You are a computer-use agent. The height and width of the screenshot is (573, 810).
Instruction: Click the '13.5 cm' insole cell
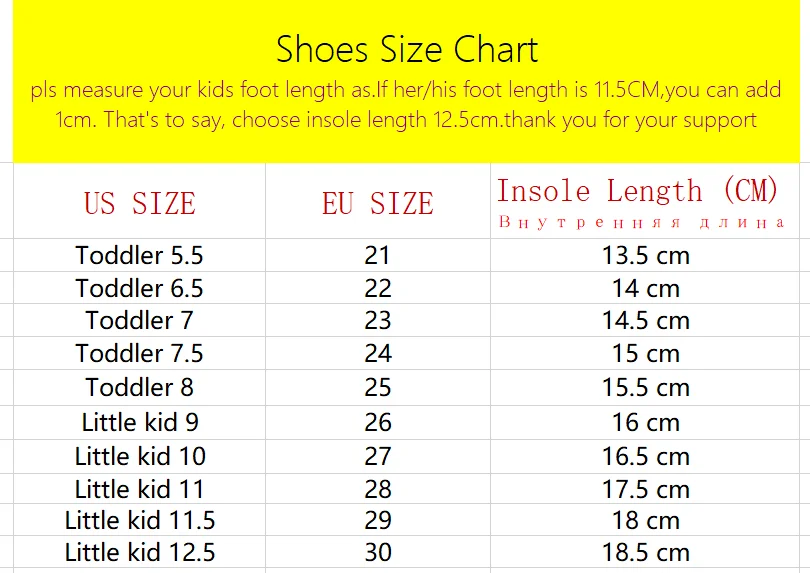(x=645, y=255)
